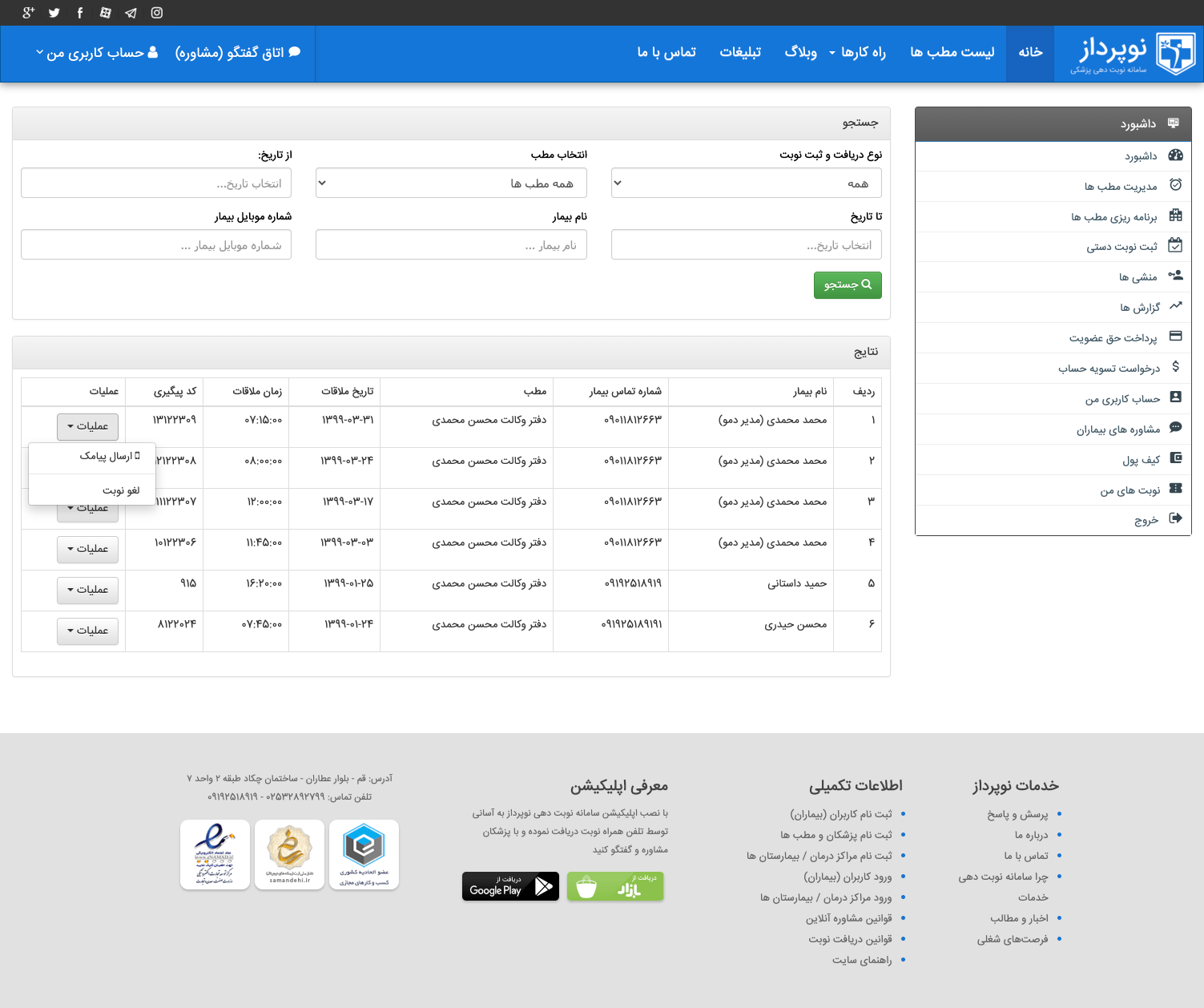Open the Instagram icon in top bar

tap(157, 13)
